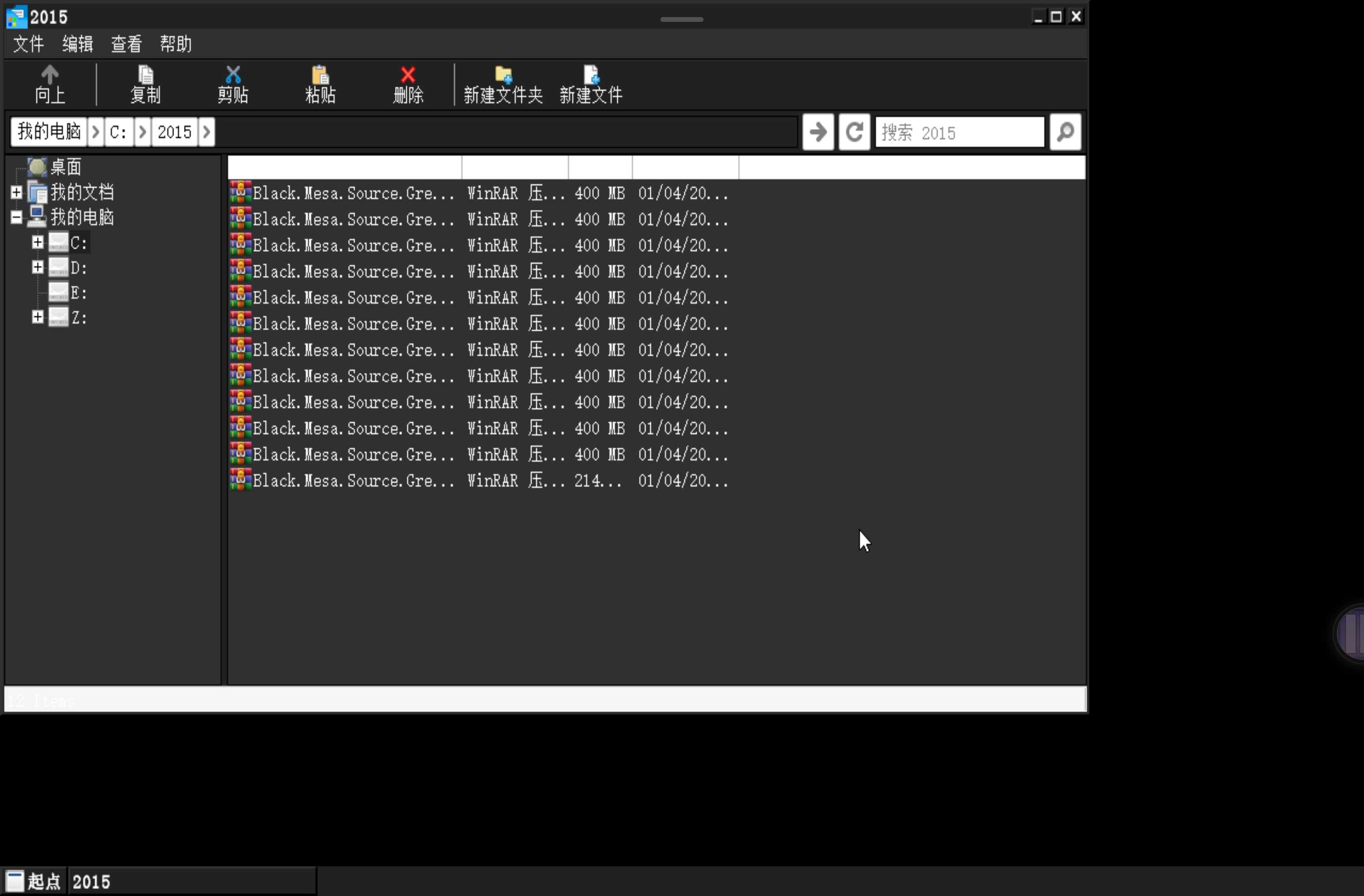Open the 查看 menu
Image resolution: width=1364 pixels, height=896 pixels.
click(126, 44)
